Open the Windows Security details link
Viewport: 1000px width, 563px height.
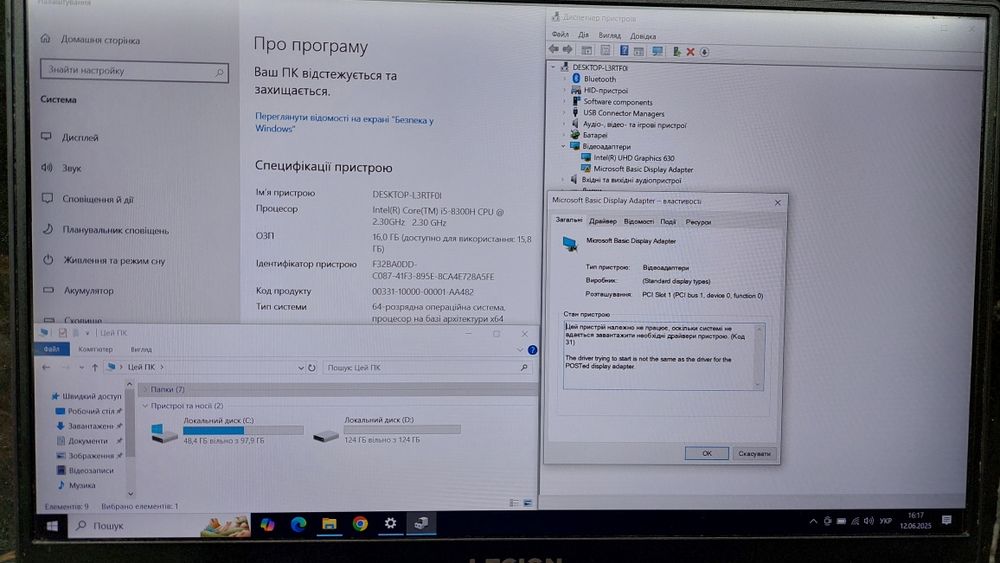(x=344, y=124)
